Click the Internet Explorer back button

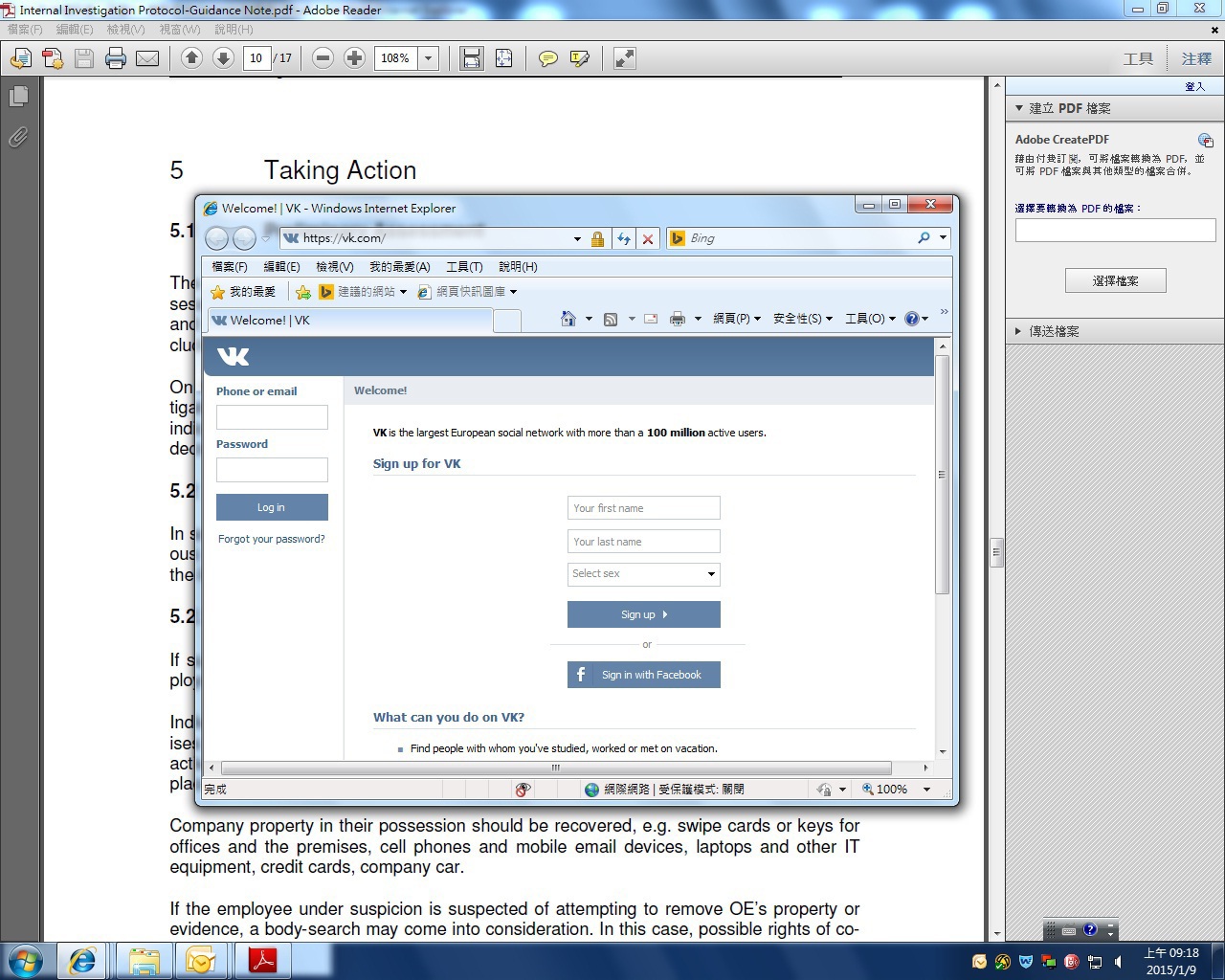pyautogui.click(x=217, y=238)
